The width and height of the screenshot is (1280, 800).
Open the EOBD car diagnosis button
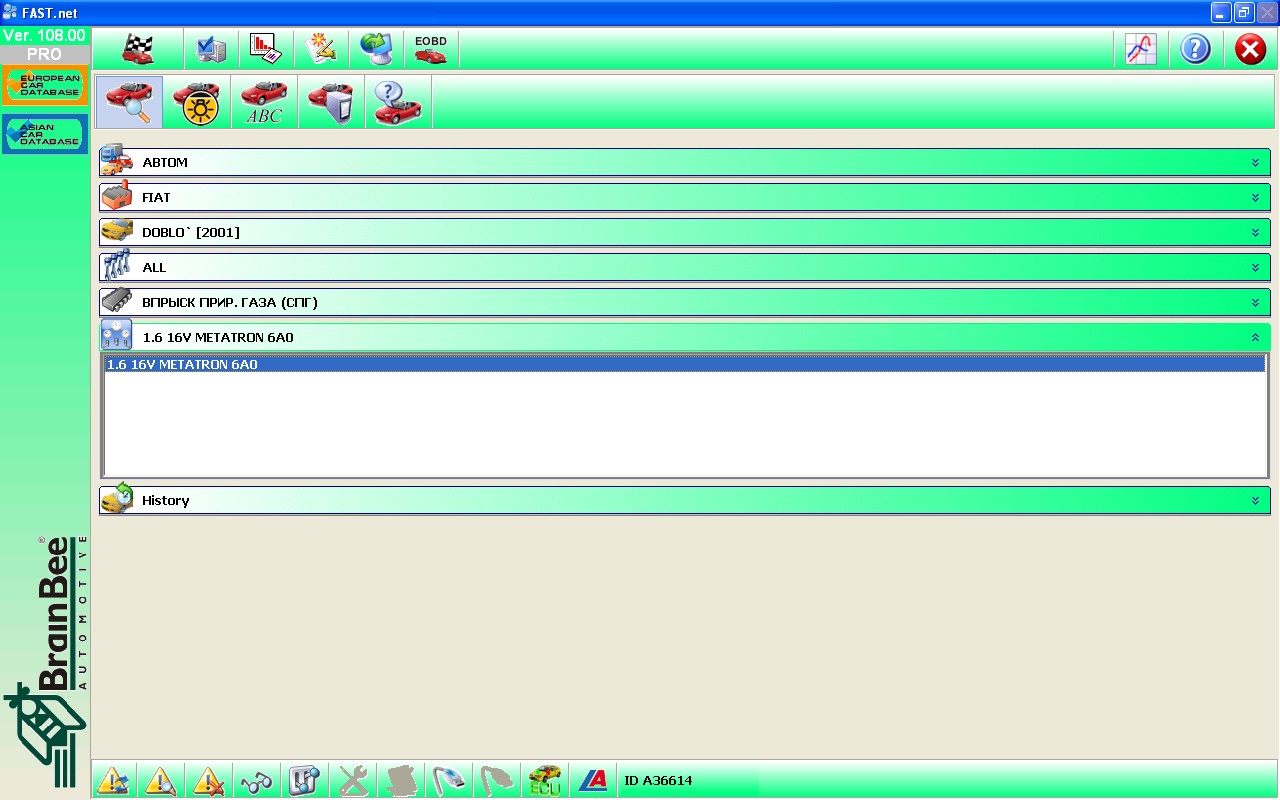click(x=431, y=48)
